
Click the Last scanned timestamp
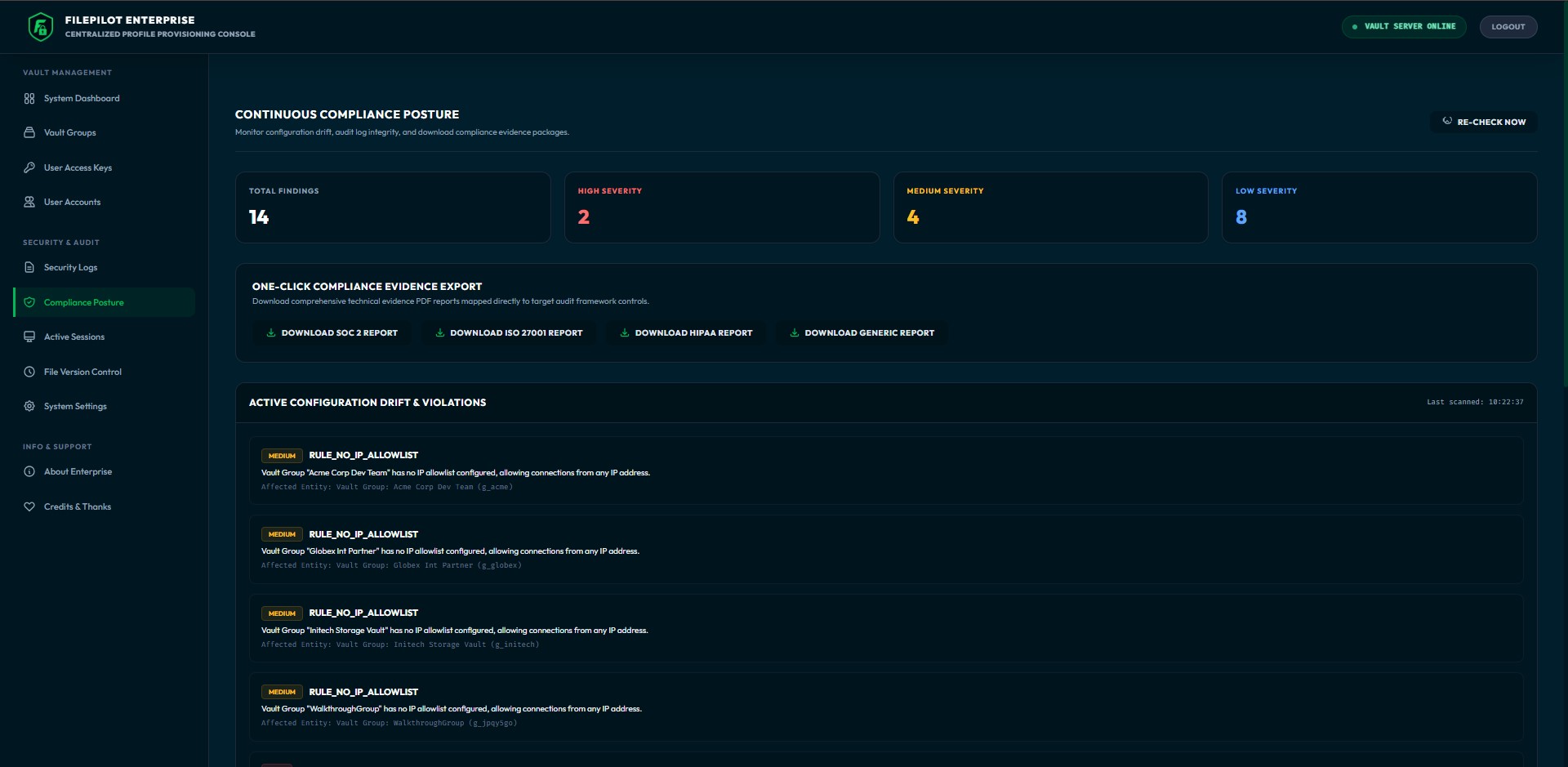click(x=1475, y=402)
